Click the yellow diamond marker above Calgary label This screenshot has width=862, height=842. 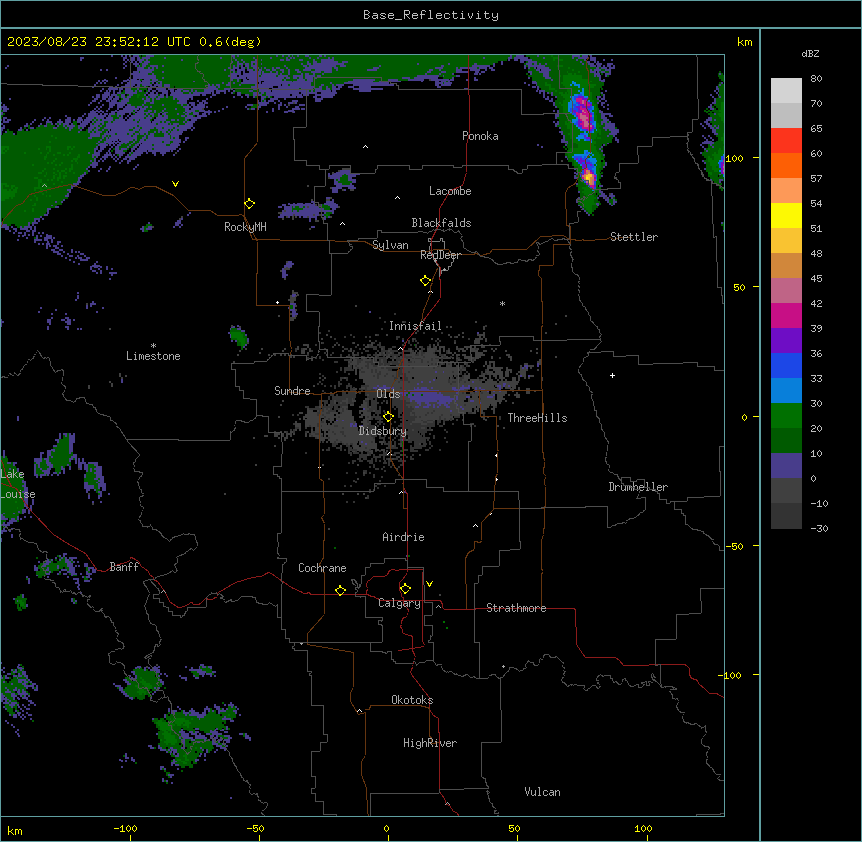pos(405,589)
